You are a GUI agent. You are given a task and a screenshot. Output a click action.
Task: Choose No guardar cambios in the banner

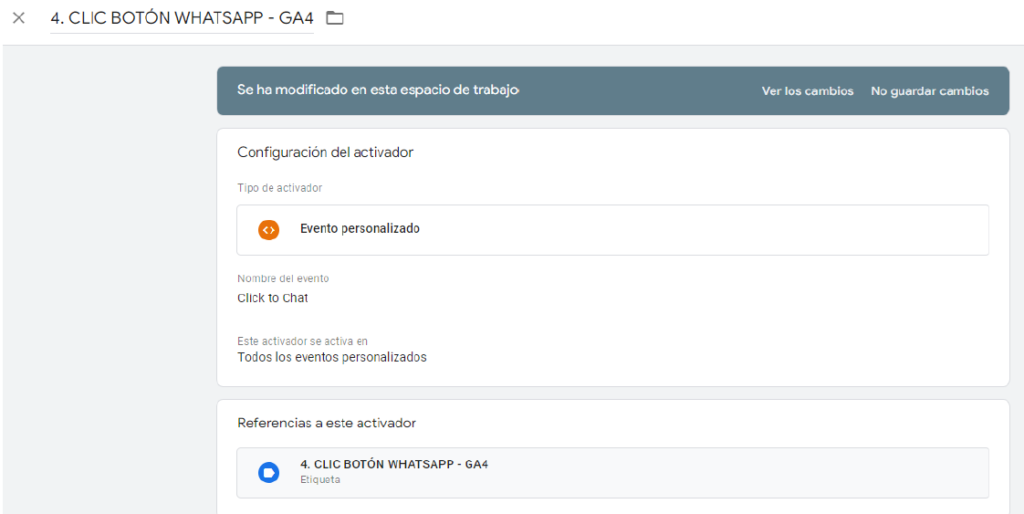point(930,91)
